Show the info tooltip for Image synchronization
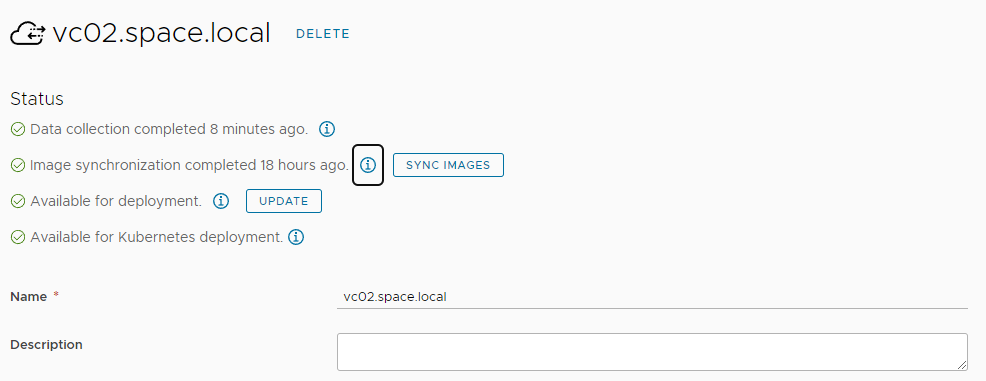This screenshot has height=381, width=986. (368, 165)
